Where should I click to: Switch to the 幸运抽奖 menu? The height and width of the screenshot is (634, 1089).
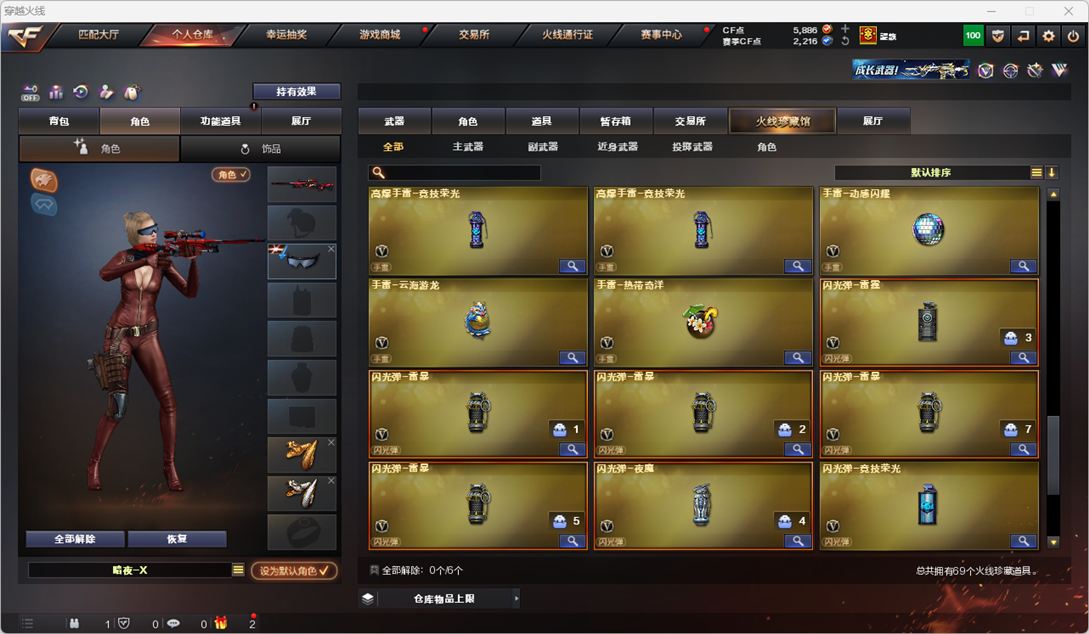coord(286,35)
